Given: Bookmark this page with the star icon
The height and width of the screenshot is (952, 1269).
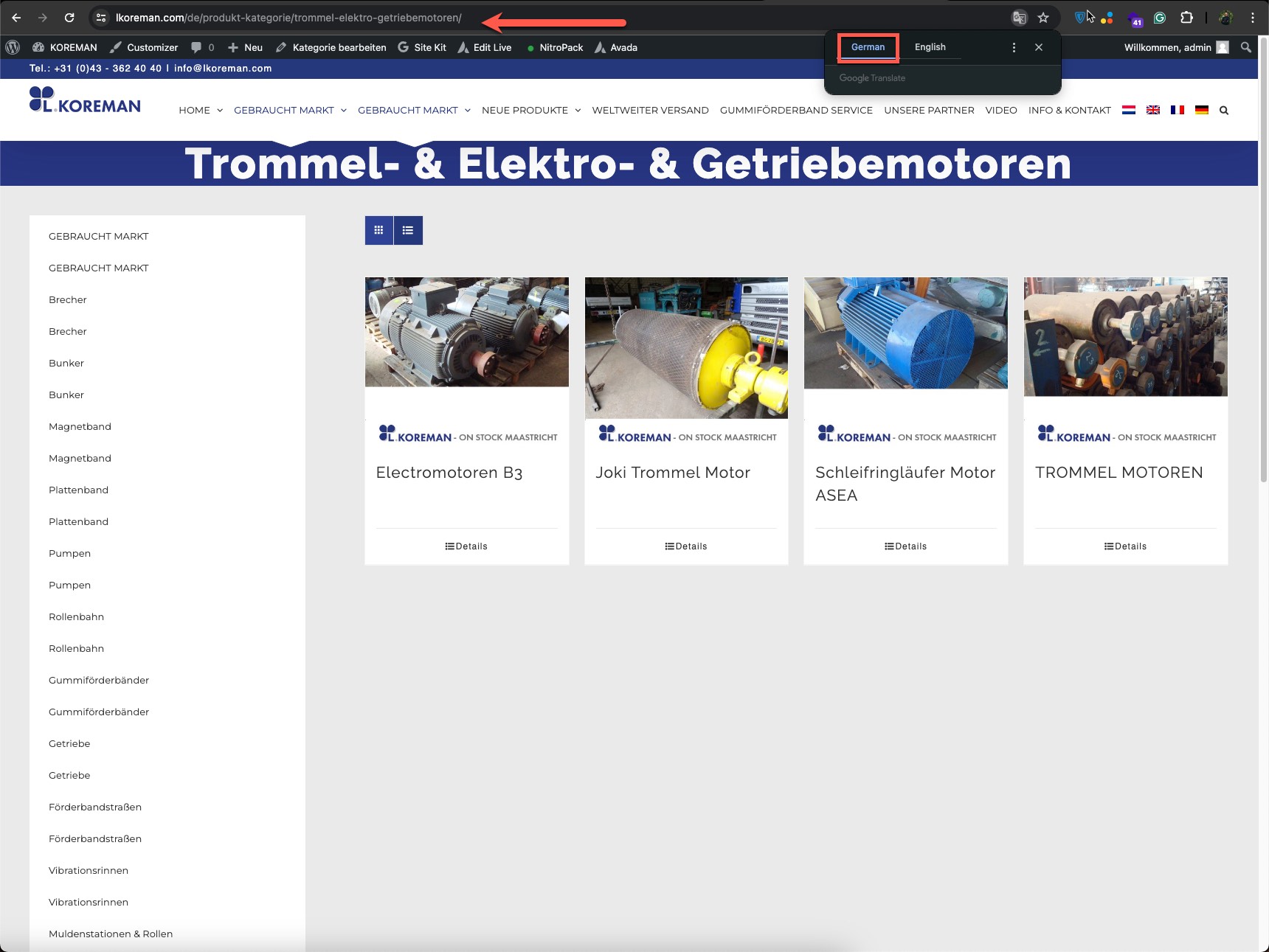Looking at the screenshot, I should 1043,18.
